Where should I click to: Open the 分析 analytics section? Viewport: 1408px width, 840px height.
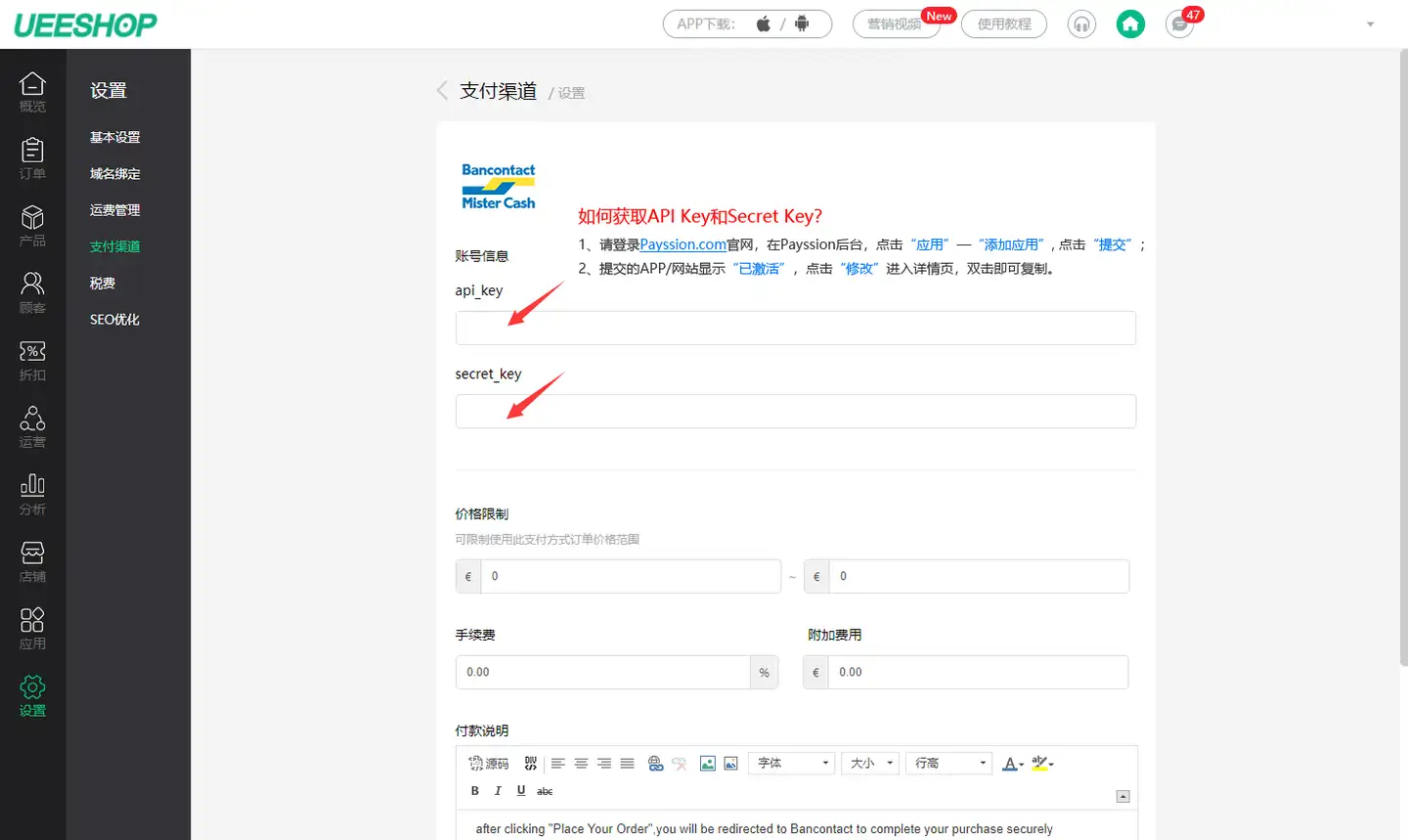(32, 492)
